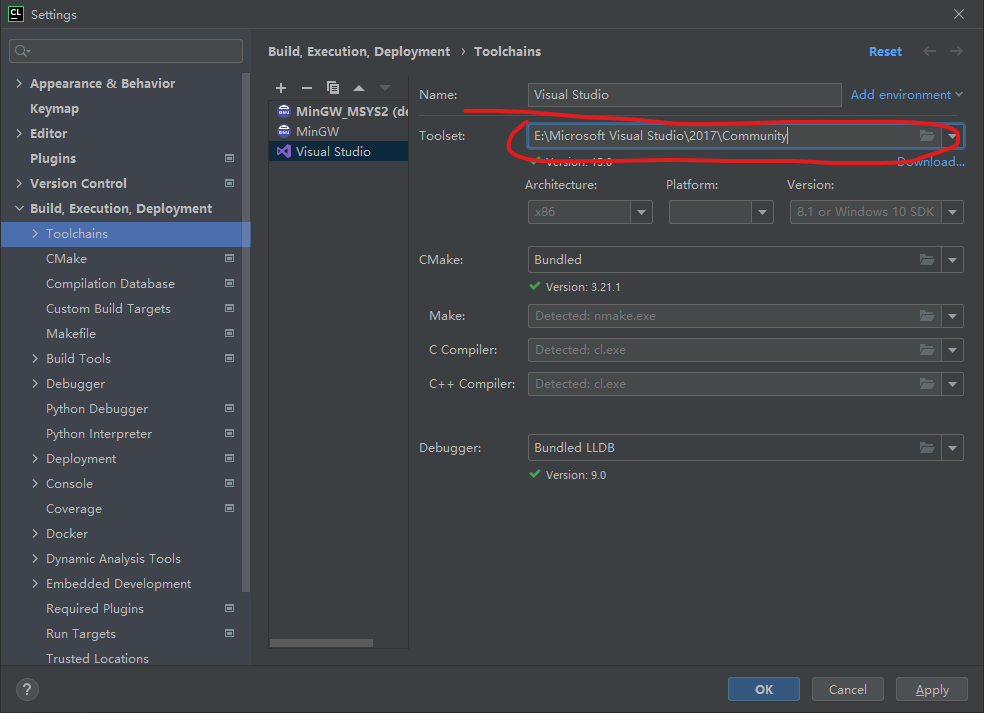
Task: Open Custom Build Targets page
Action: pos(109,309)
